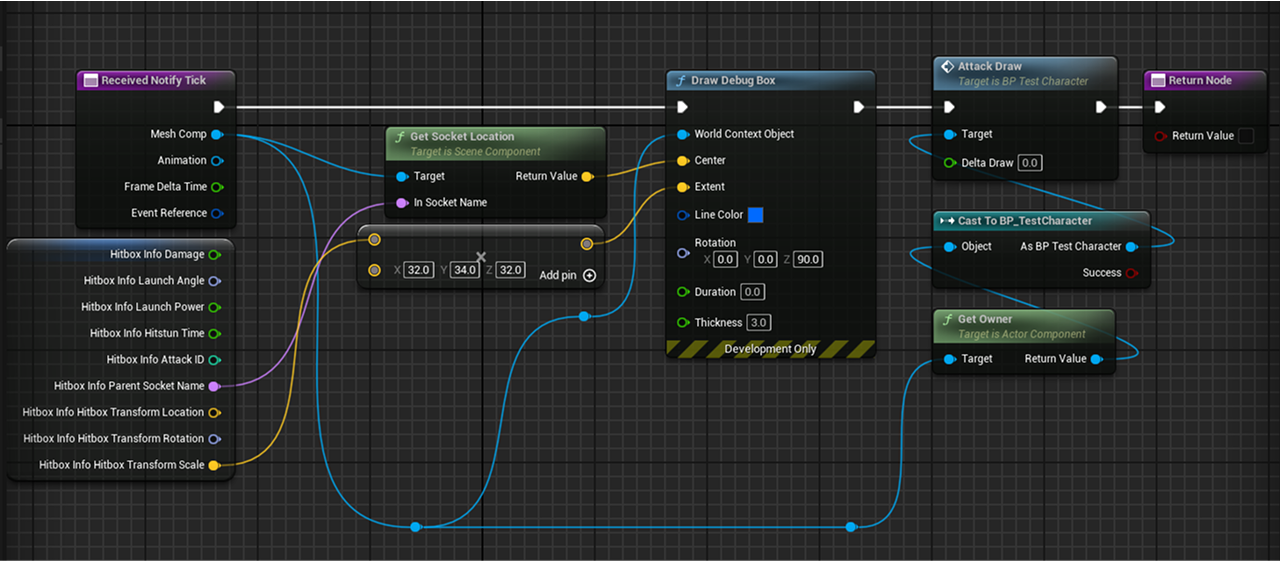The image size is (1280, 561).
Task: Click the Center input pin
Action: 683,160
